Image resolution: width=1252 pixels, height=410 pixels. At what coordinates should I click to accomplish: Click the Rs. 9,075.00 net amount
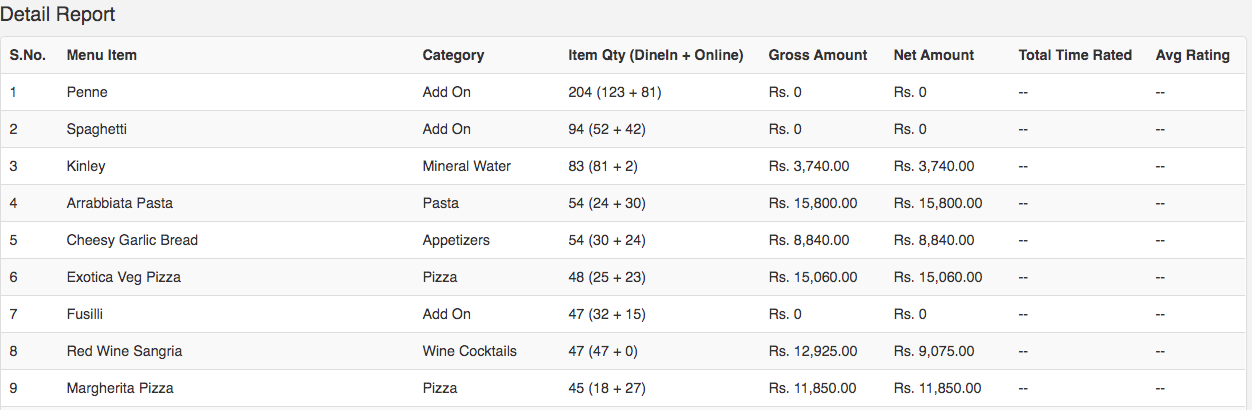point(934,351)
